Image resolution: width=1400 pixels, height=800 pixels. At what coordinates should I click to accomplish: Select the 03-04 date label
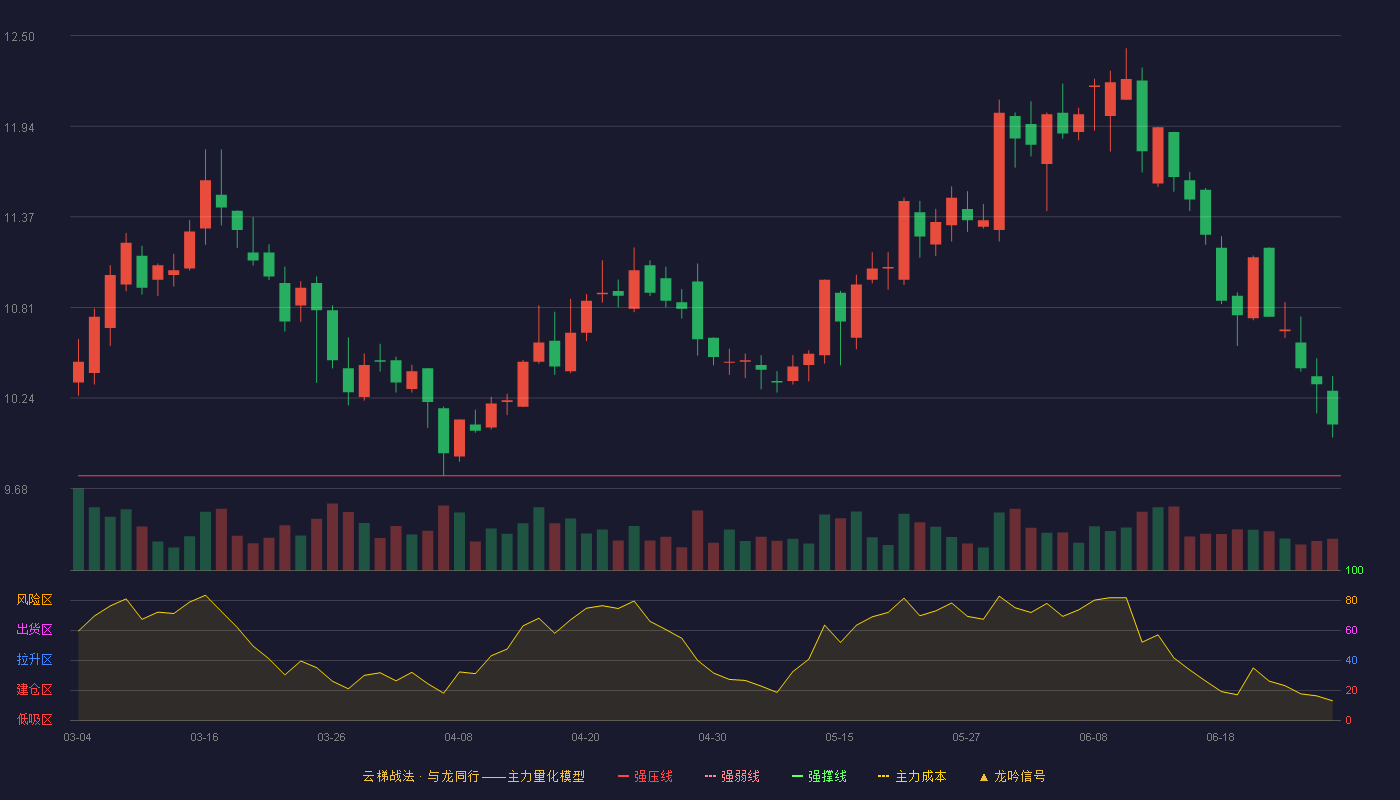click(77, 737)
